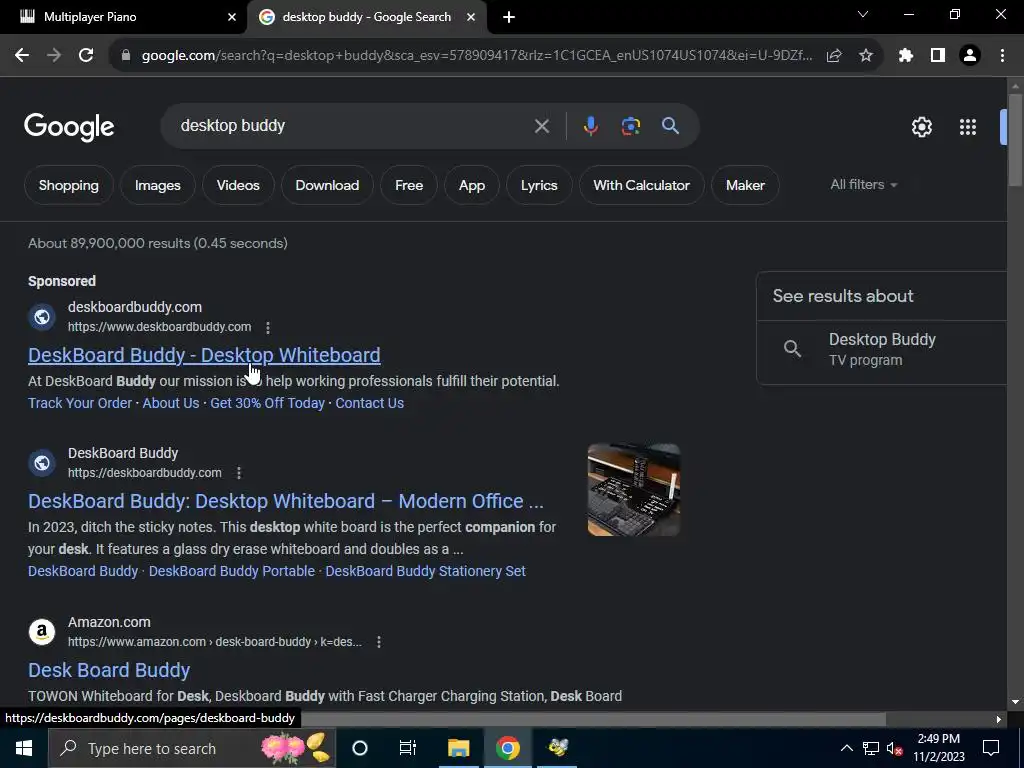The width and height of the screenshot is (1024, 768).
Task: Click the browser address bar URL
Action: pyautogui.click(x=477, y=56)
